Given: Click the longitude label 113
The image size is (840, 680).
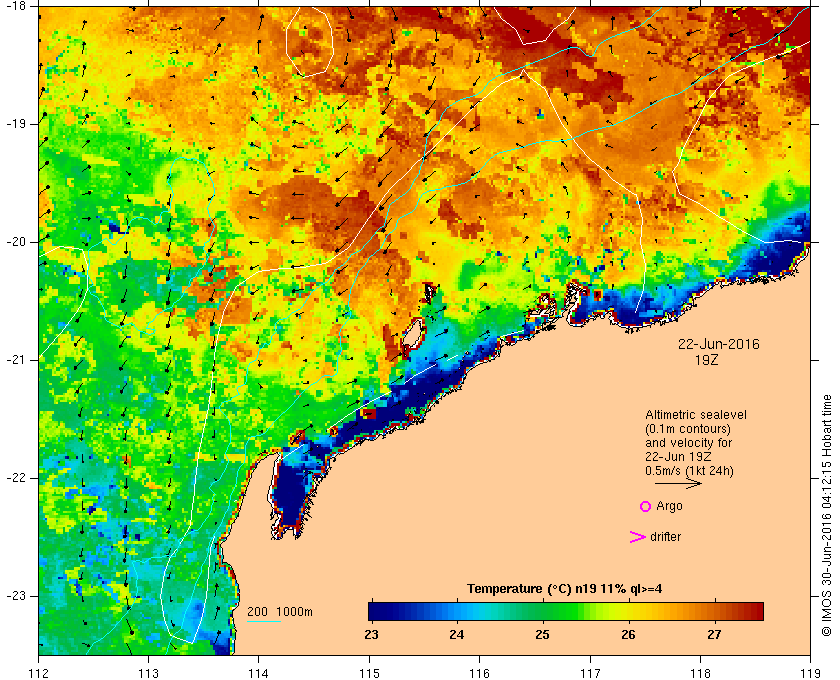Looking at the screenshot, I should 148,672.
